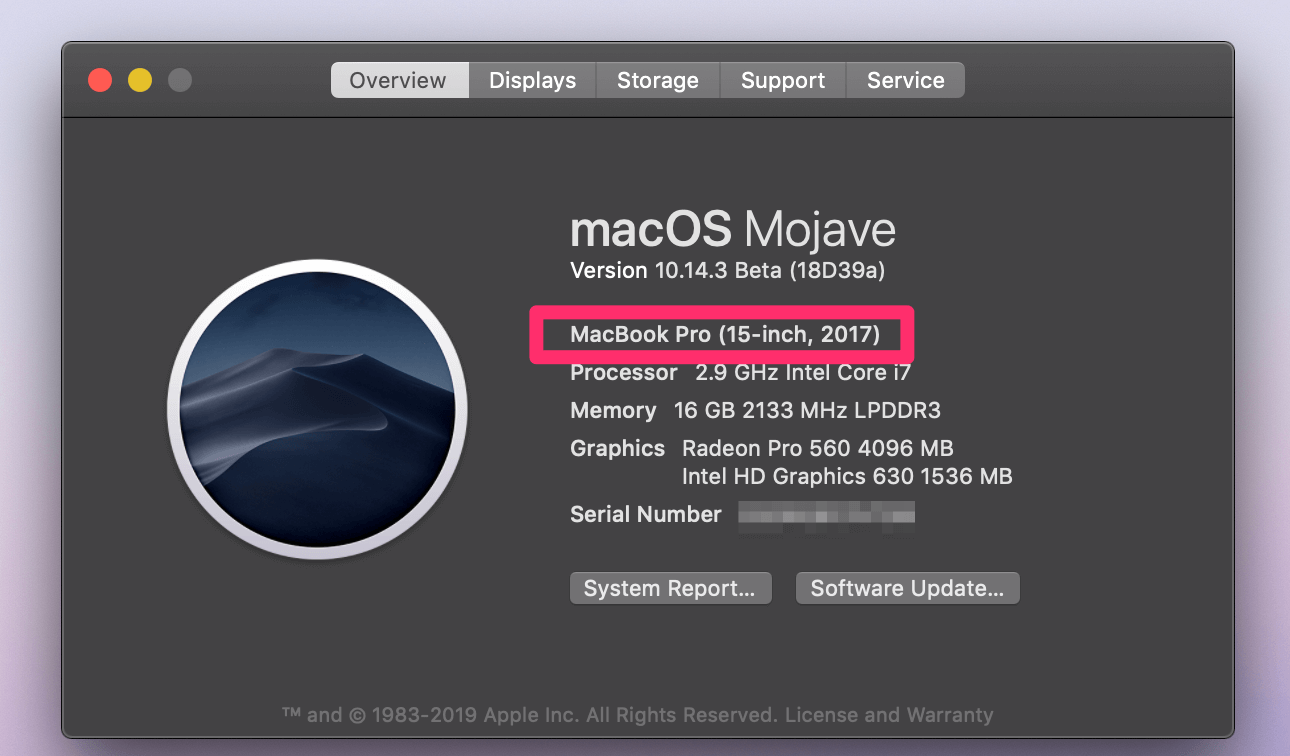Open the Displays tab
This screenshot has width=1290, height=756.
tap(532, 80)
